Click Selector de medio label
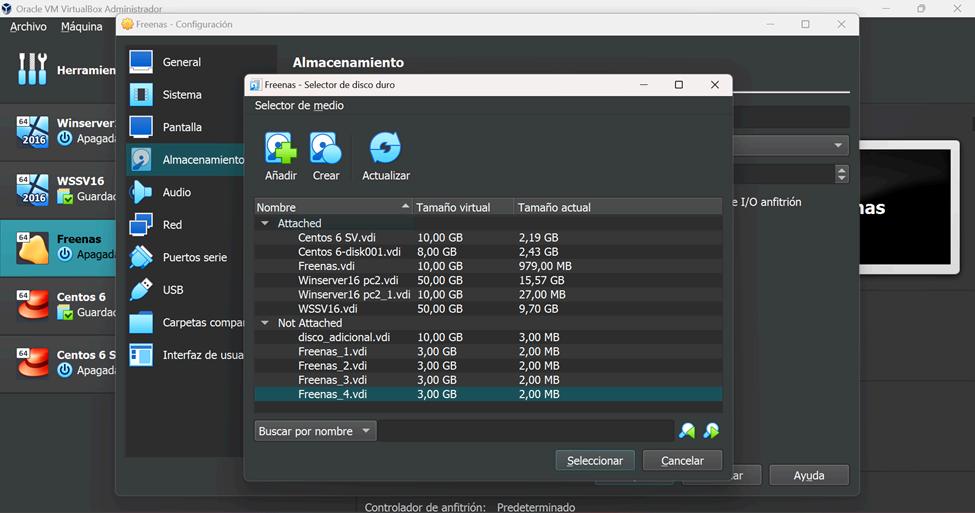975x513 pixels. click(299, 106)
